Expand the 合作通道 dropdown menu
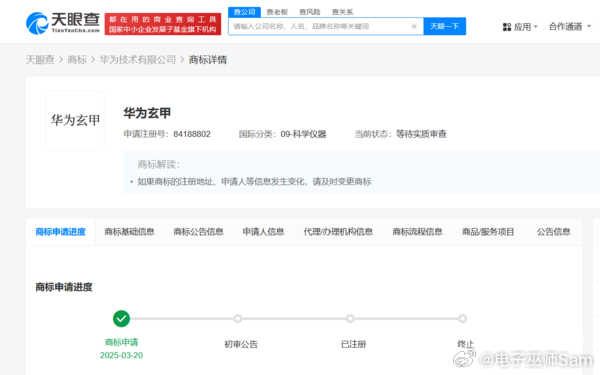This screenshot has width=600, height=375. tap(569, 26)
